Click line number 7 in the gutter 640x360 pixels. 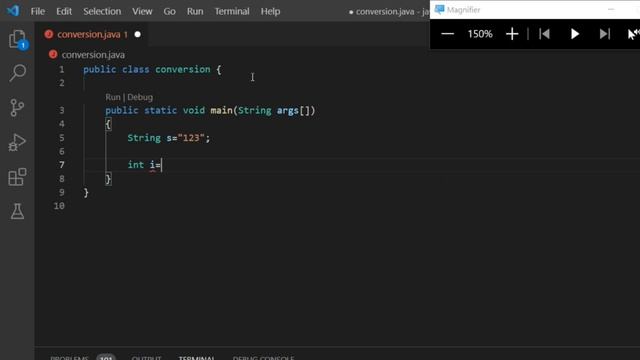pos(62,165)
